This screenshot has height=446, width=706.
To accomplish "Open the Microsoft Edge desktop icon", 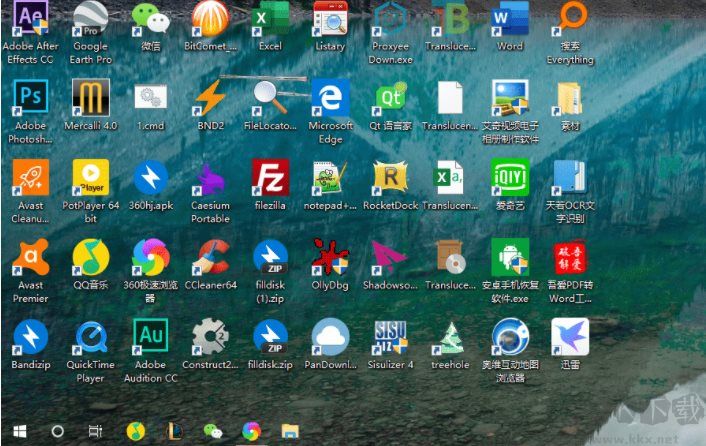I will tap(330, 98).
